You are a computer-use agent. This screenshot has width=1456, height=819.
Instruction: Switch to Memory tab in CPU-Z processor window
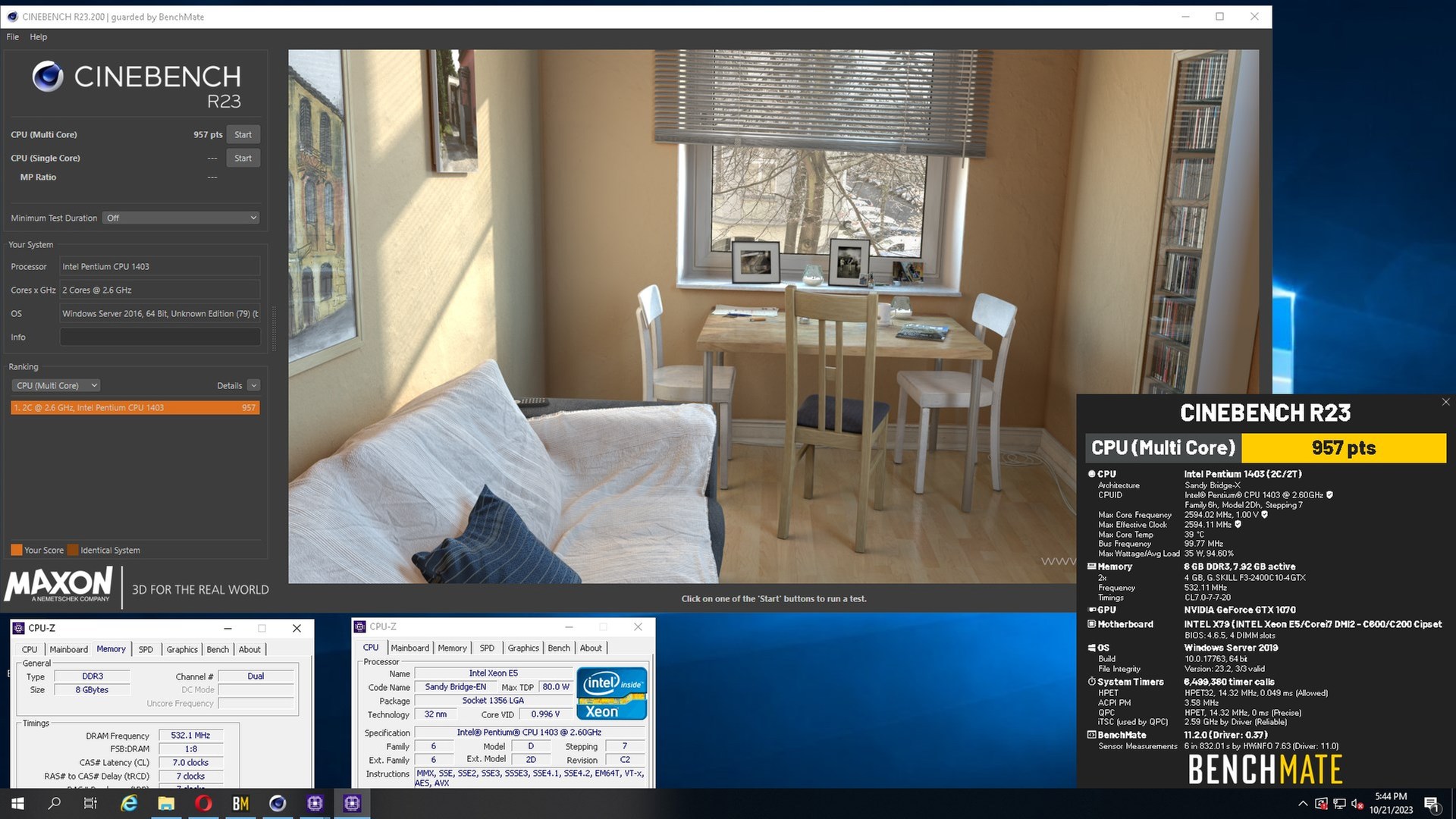(452, 648)
